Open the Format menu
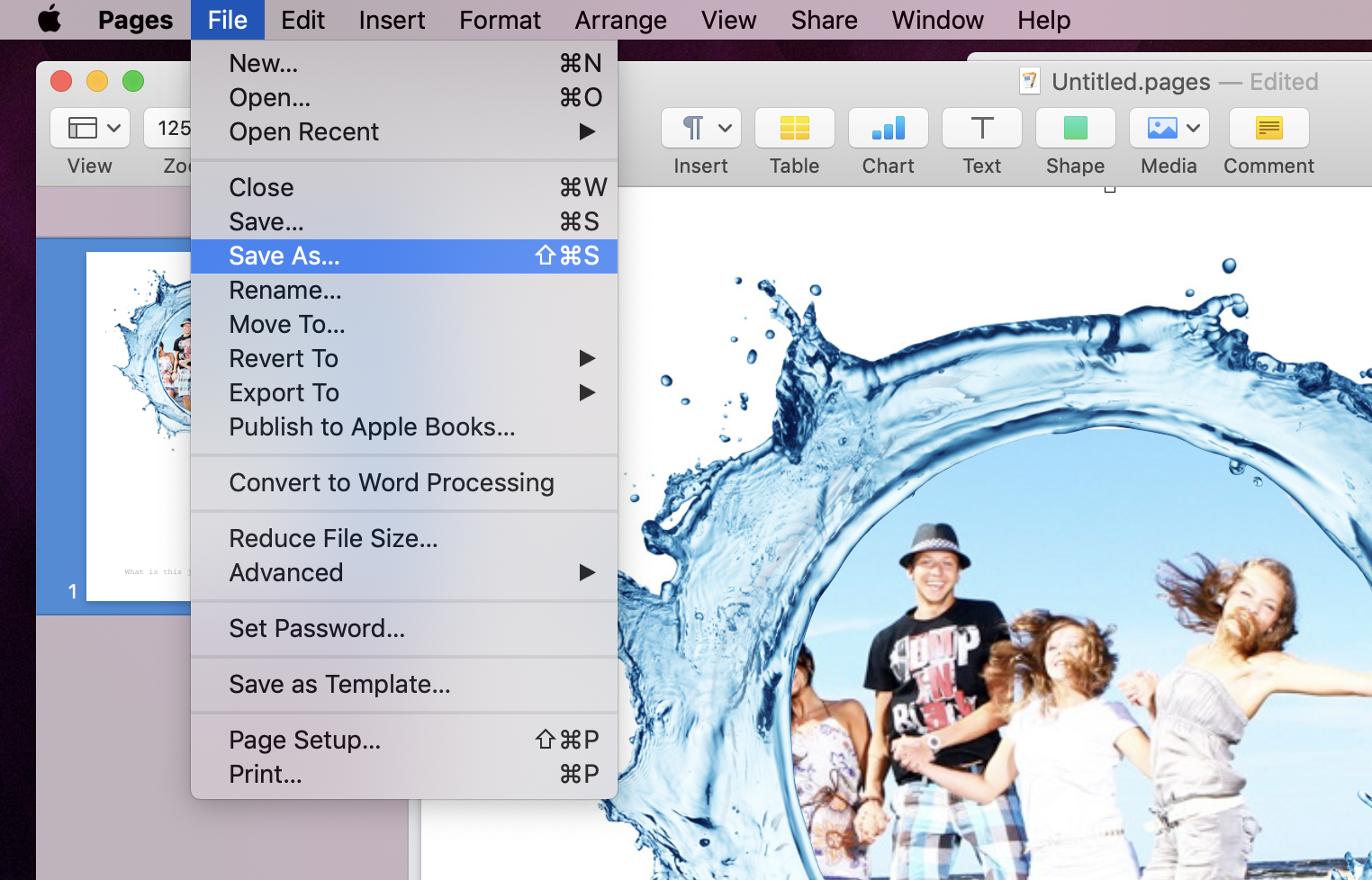The image size is (1372, 880). [500, 20]
